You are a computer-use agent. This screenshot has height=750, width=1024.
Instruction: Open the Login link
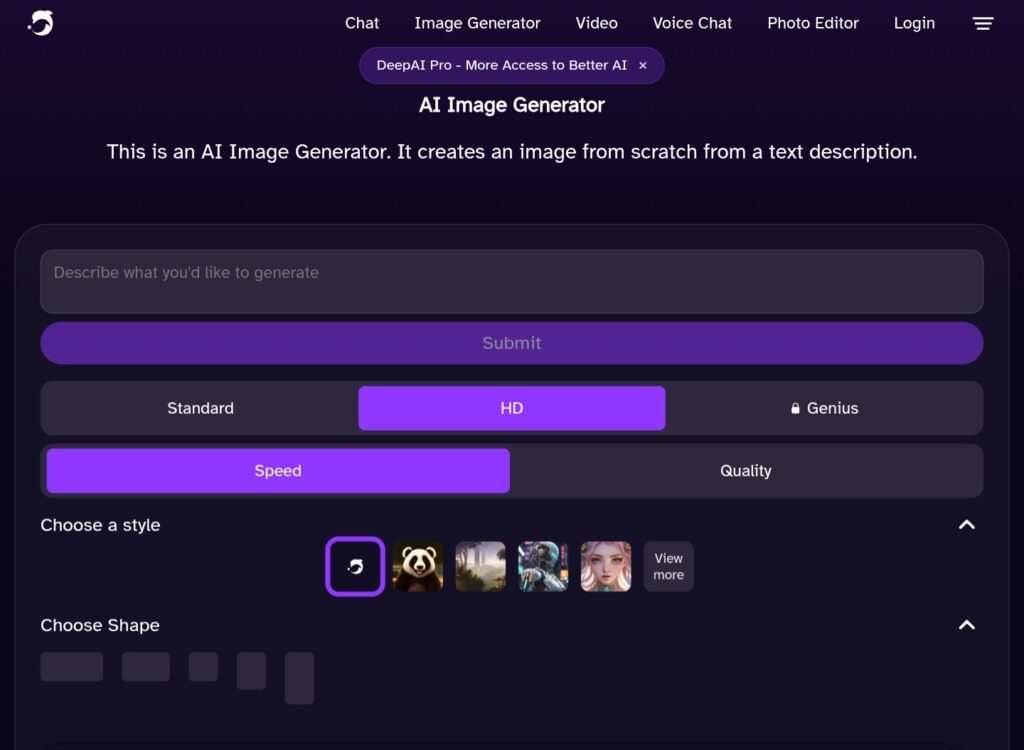pyautogui.click(x=913, y=23)
